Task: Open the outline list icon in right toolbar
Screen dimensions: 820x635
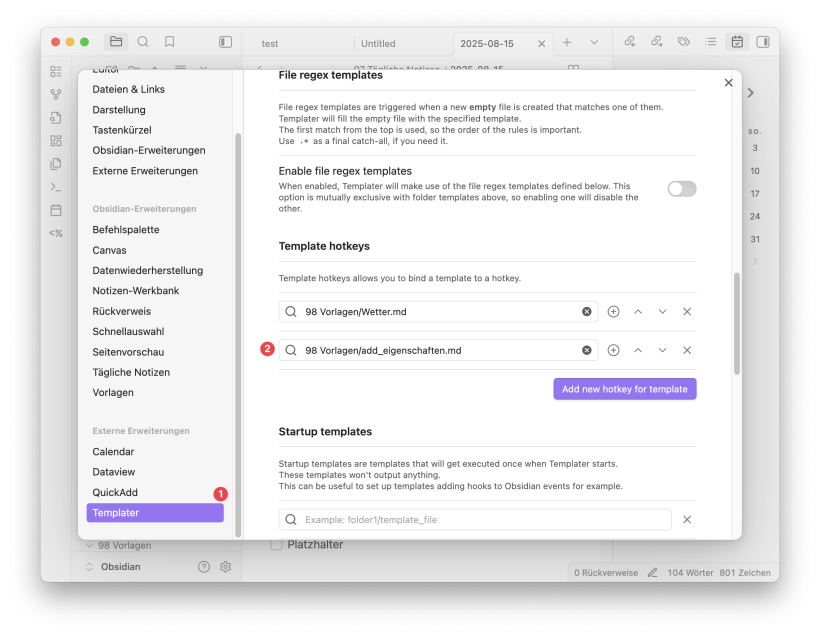Action: click(710, 41)
